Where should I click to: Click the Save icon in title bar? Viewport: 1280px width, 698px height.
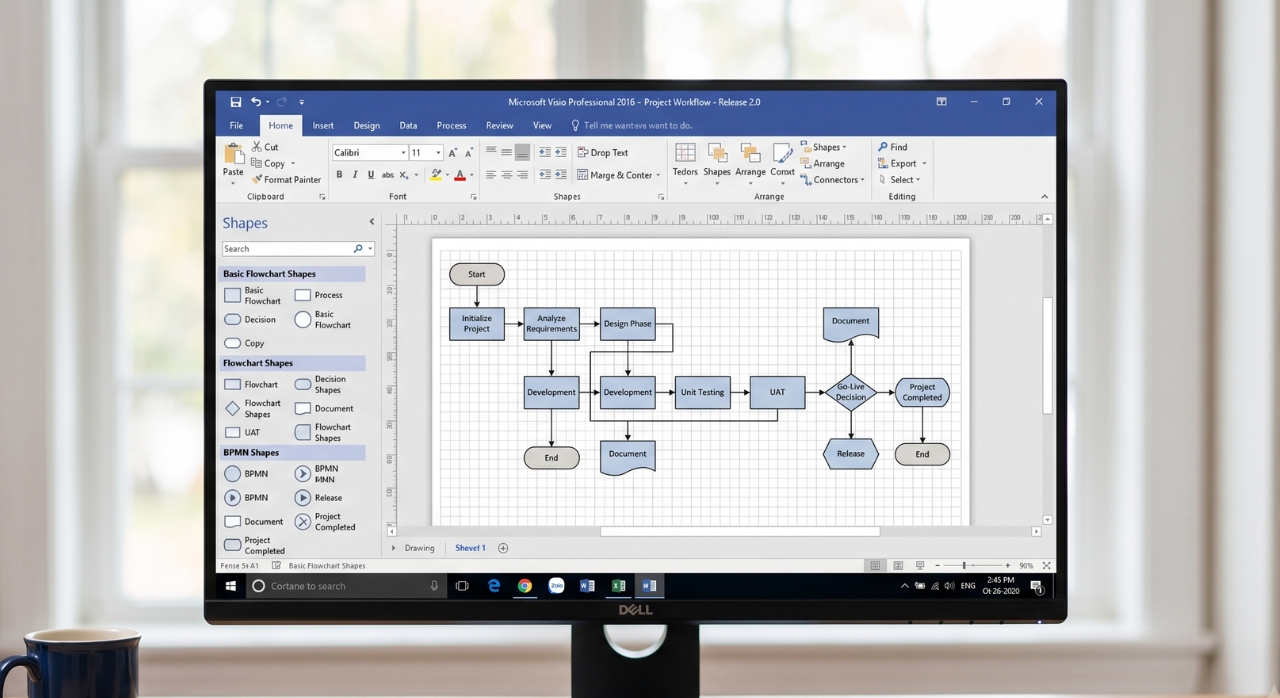tap(236, 102)
